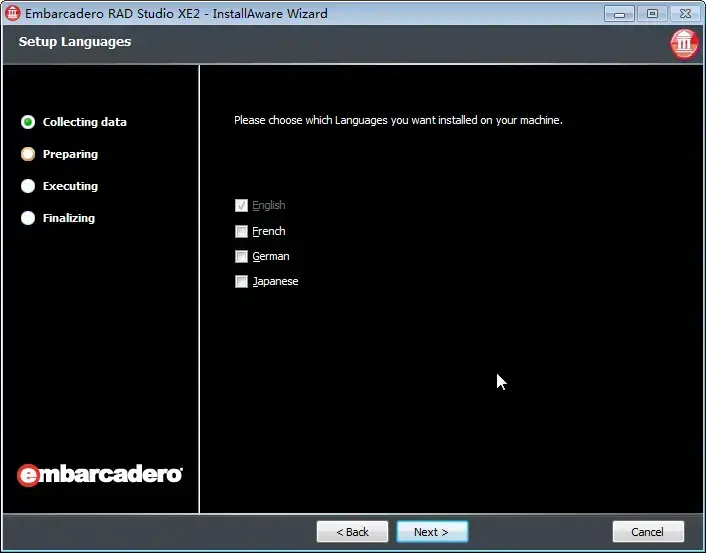Click the Setup Languages heading

(x=75, y=41)
